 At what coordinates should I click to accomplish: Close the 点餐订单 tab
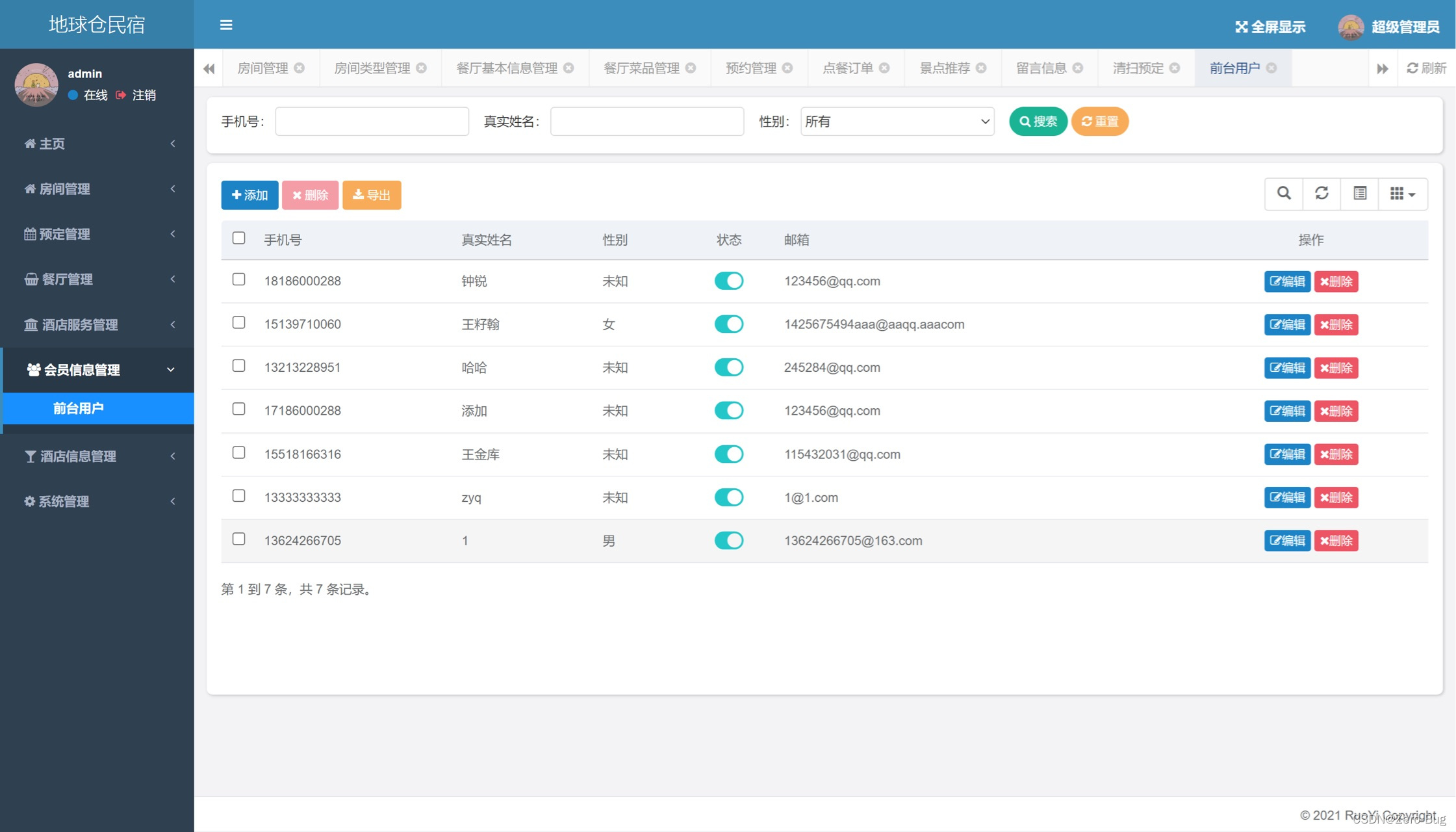coord(884,68)
